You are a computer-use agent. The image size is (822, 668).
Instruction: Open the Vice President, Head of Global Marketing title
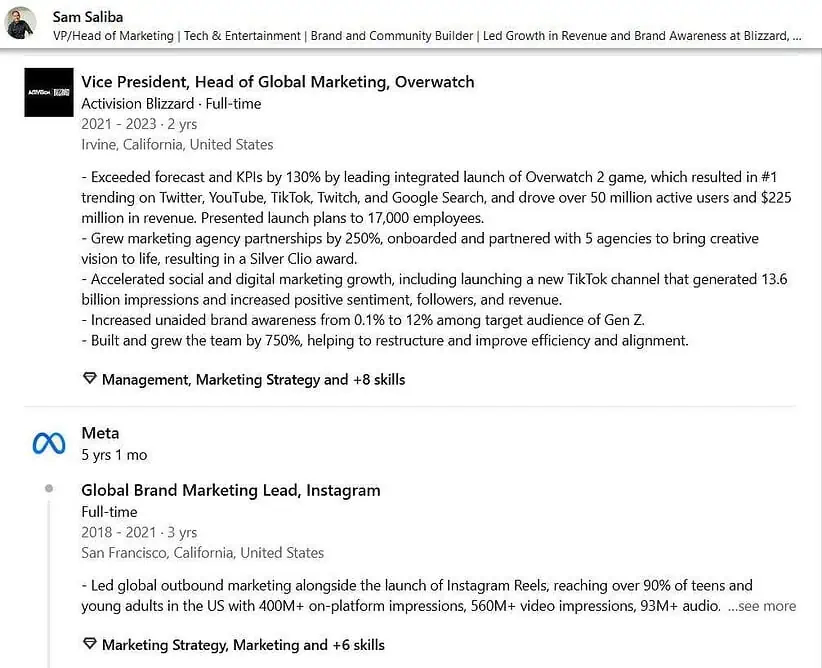pos(277,82)
